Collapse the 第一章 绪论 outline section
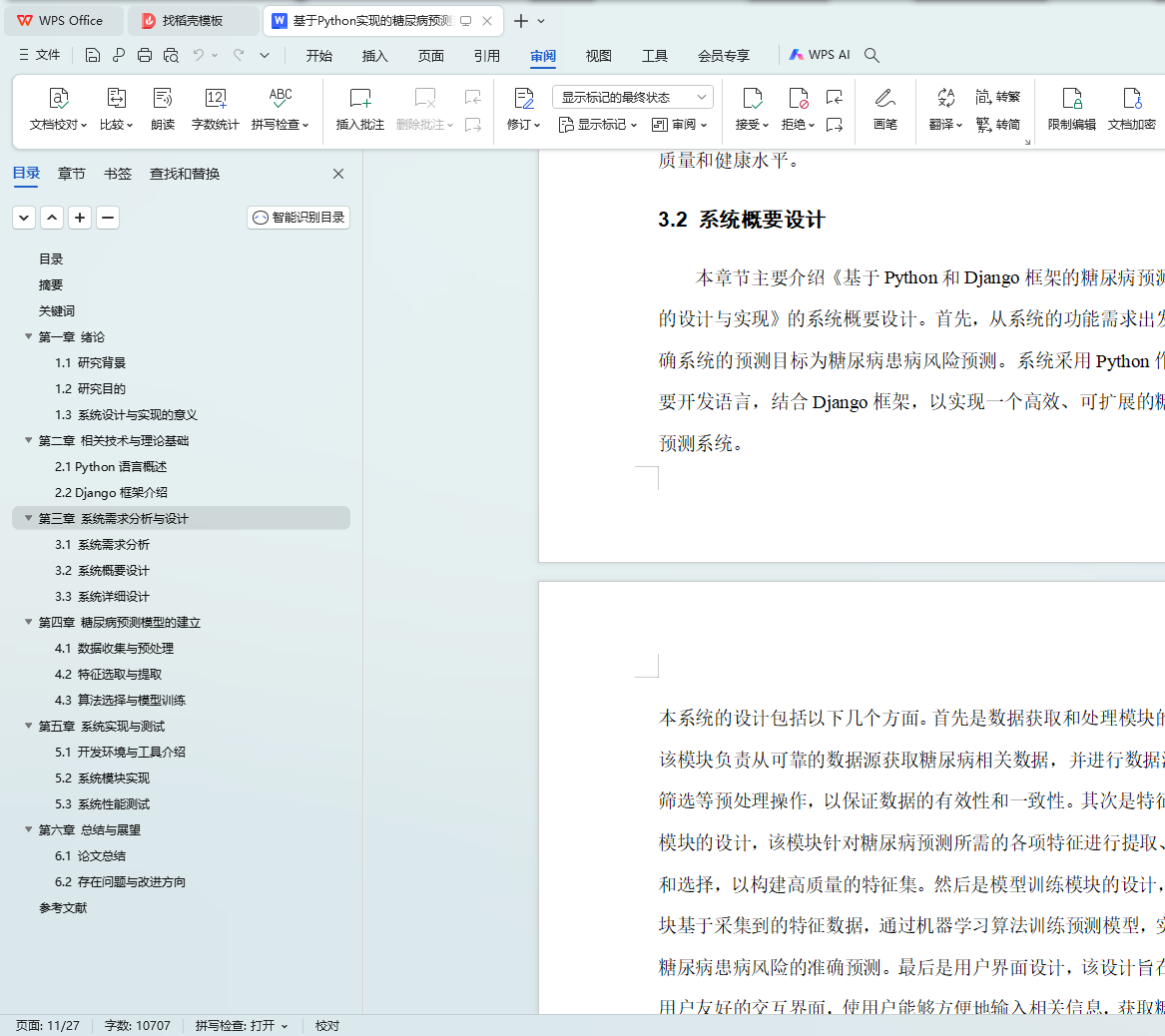Image resolution: width=1165 pixels, height=1036 pixels. [28, 336]
